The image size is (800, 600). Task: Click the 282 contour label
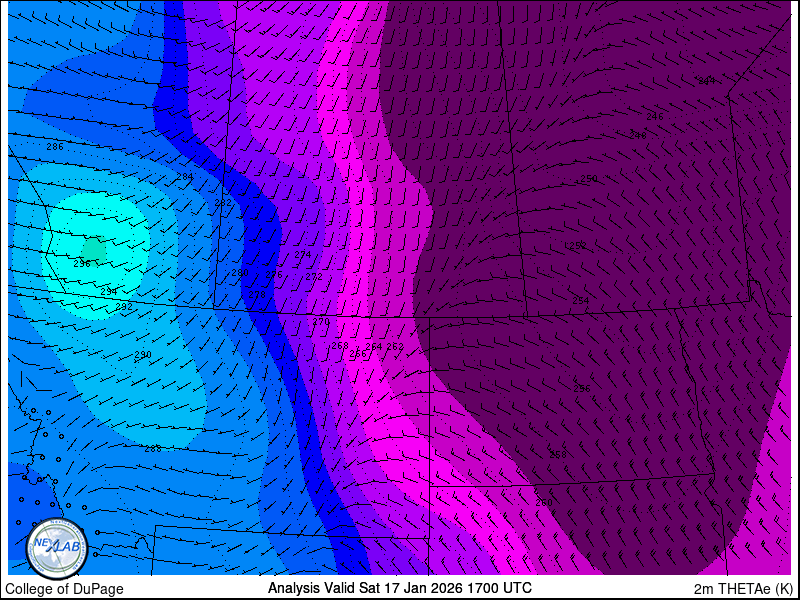click(x=223, y=203)
